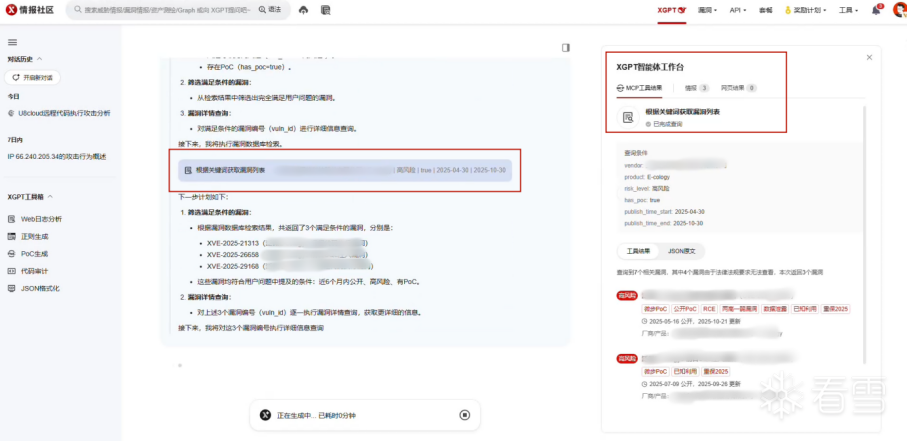The image size is (907, 442).
Task: Click the XGPT logo in generation status bar
Action: coord(265,415)
